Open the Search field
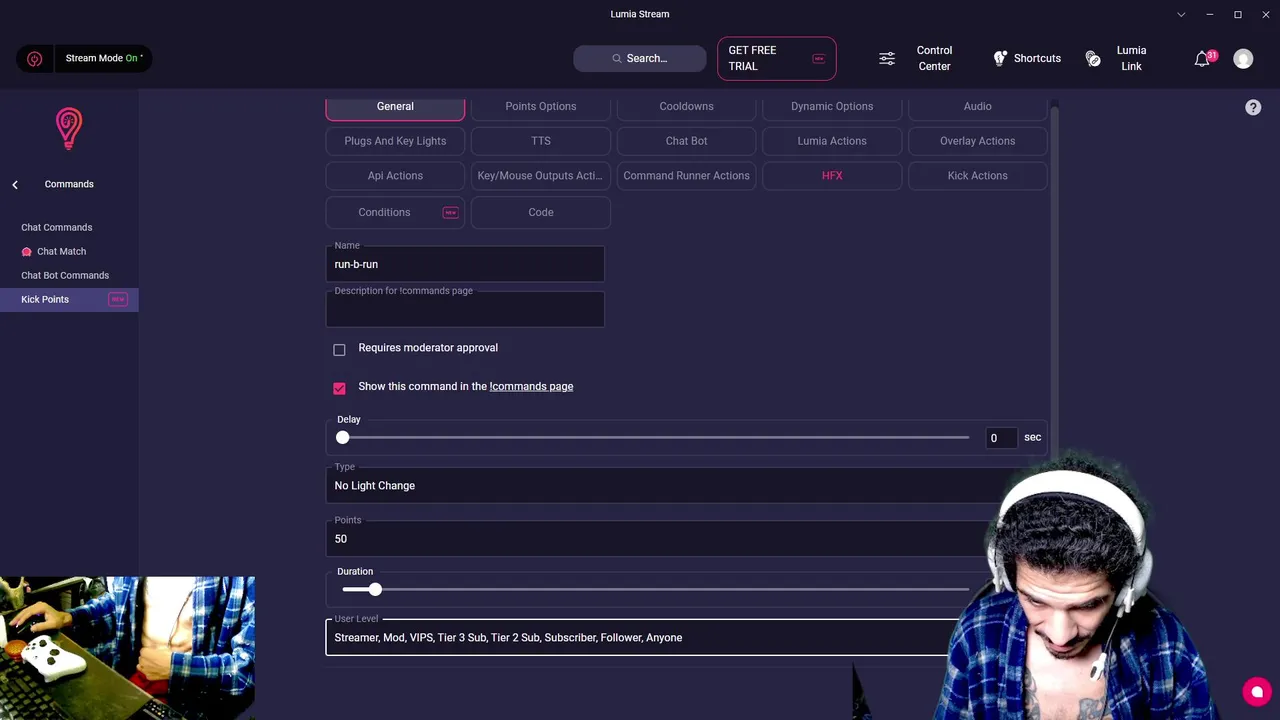The width and height of the screenshot is (1280, 720). coord(639,58)
